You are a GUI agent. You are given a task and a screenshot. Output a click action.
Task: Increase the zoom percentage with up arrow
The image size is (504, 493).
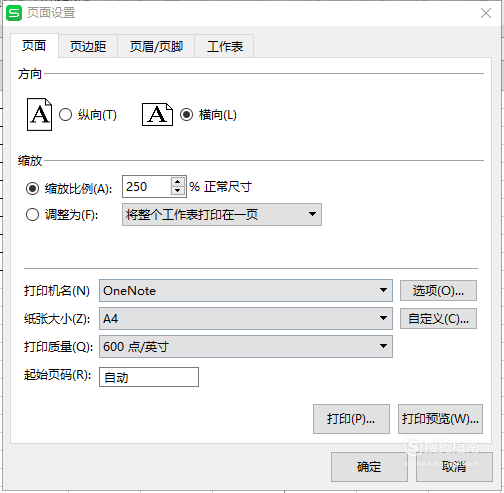[x=178, y=182]
